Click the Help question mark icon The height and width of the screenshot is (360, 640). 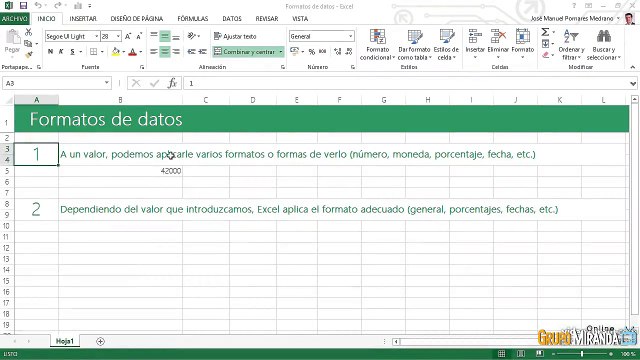pos(574,6)
